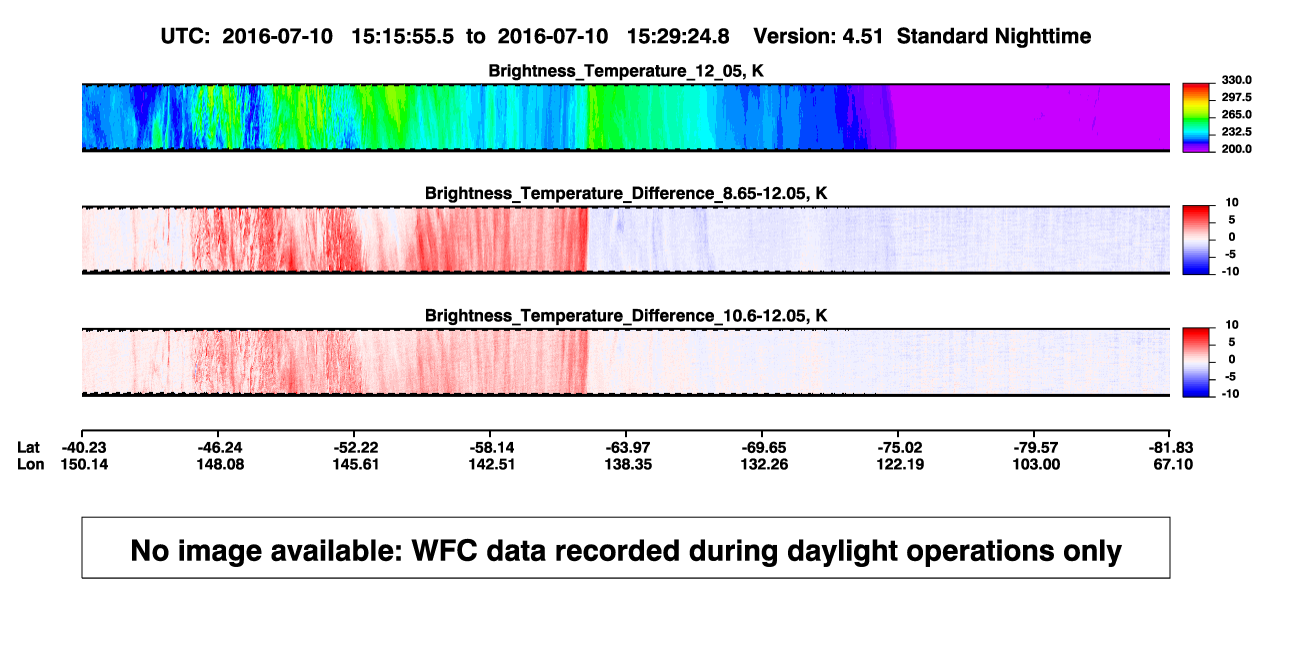1300x667 pixels.
Task: Click longitude tick value 122.19
Action: coord(899,464)
